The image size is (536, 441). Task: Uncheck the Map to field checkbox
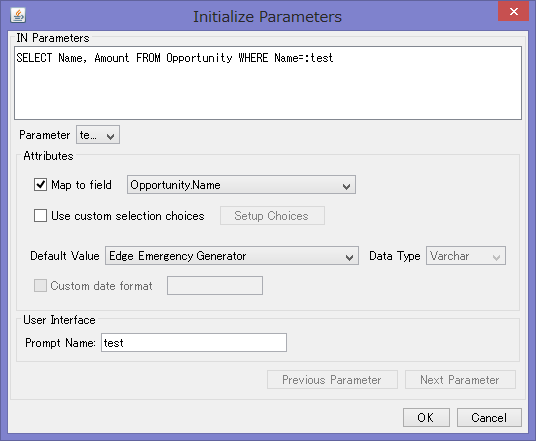point(40,185)
